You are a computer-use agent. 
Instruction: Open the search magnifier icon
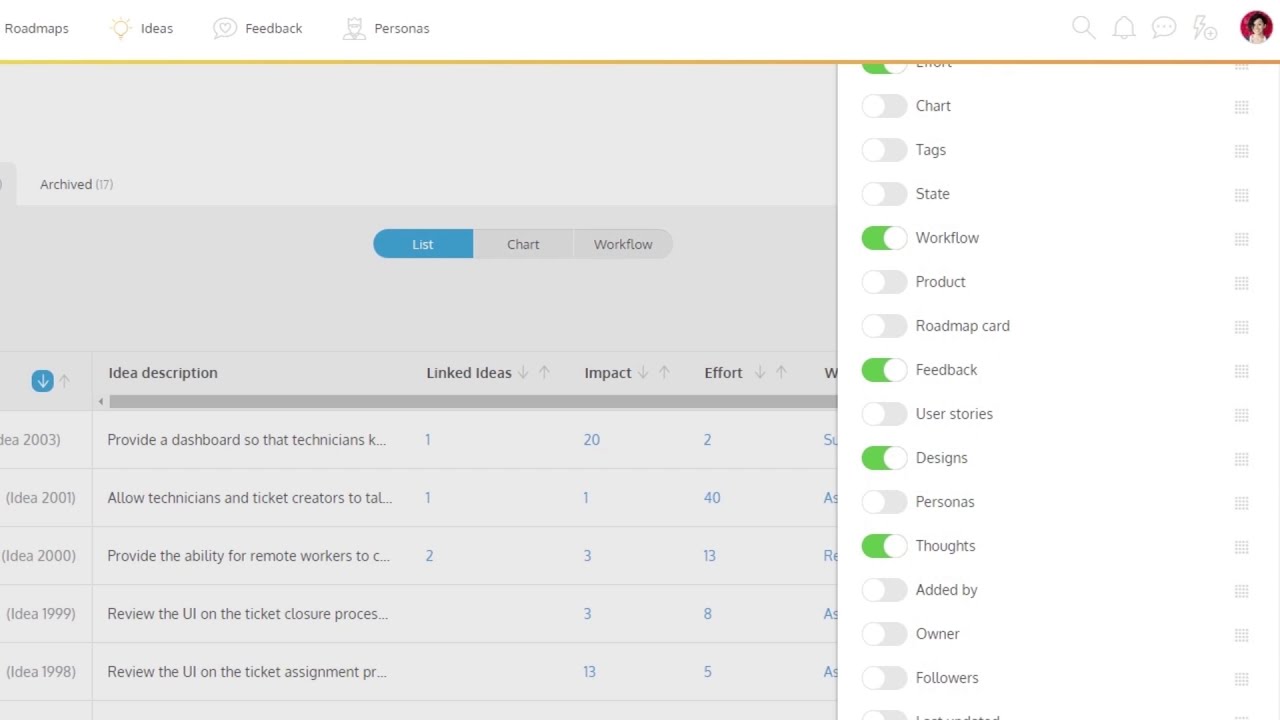coord(1084,28)
